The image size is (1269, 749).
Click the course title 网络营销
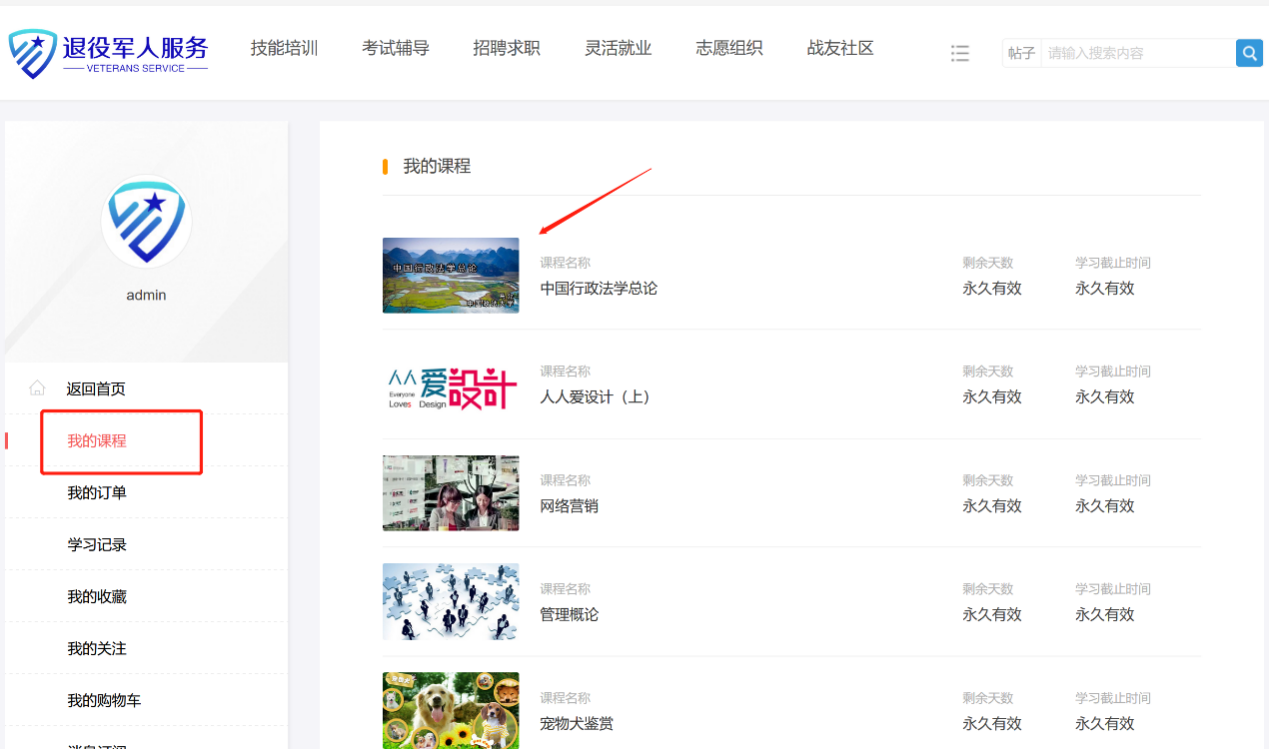(569, 506)
